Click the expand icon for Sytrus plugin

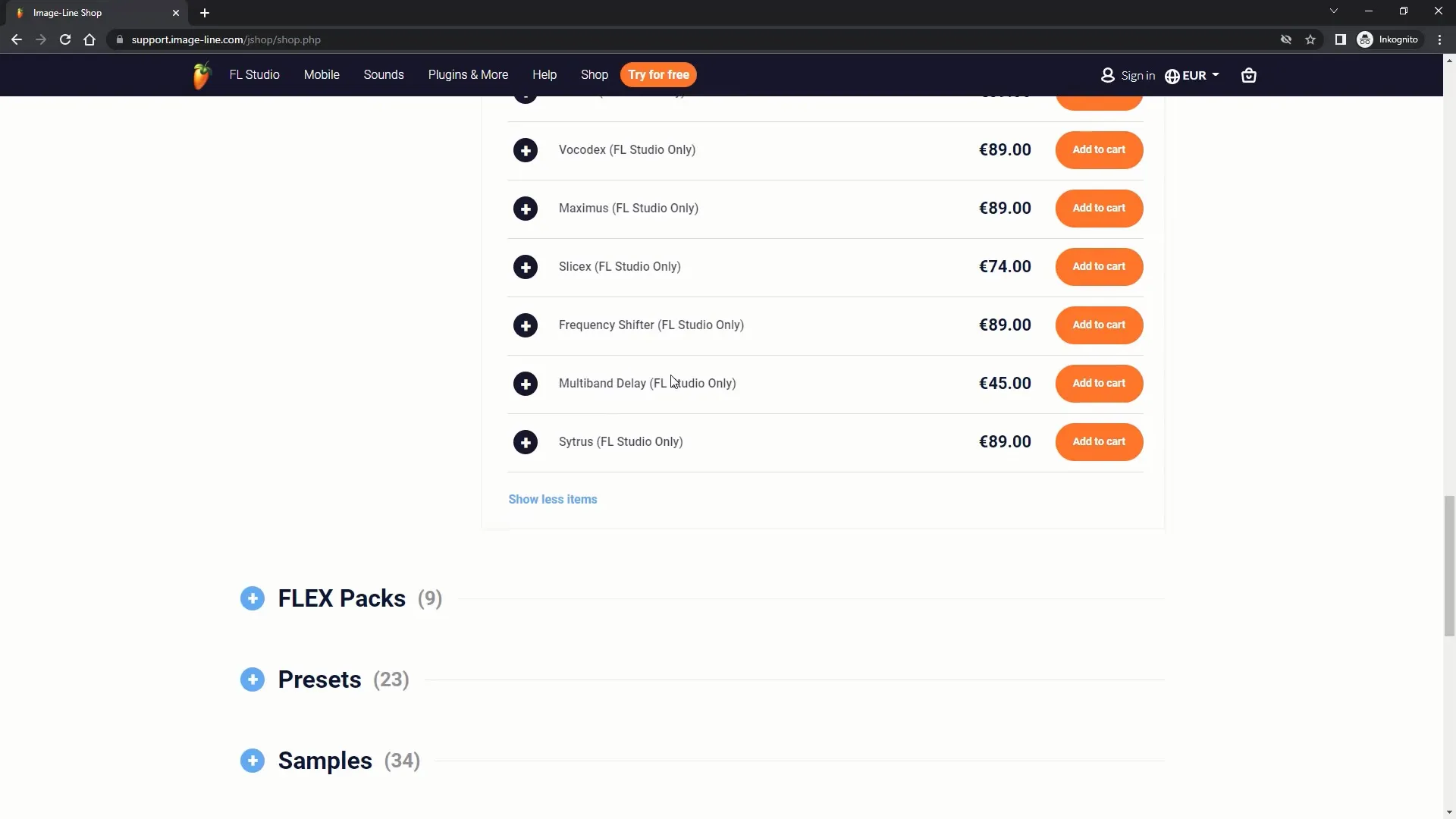525,442
